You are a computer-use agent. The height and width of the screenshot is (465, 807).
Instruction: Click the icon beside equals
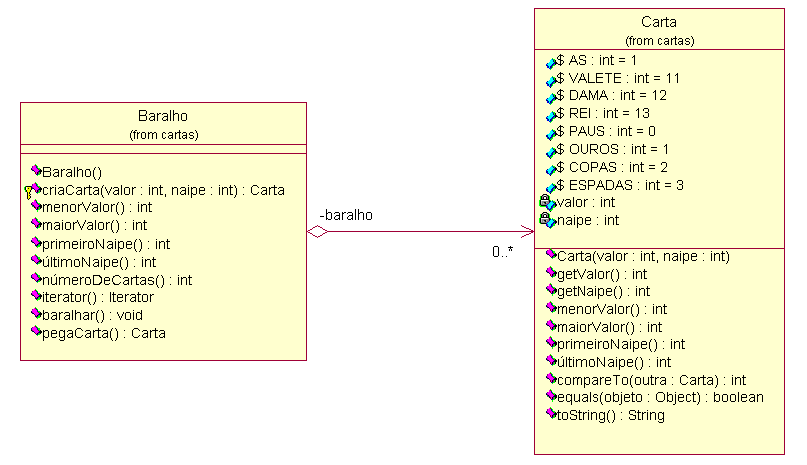coord(551,395)
